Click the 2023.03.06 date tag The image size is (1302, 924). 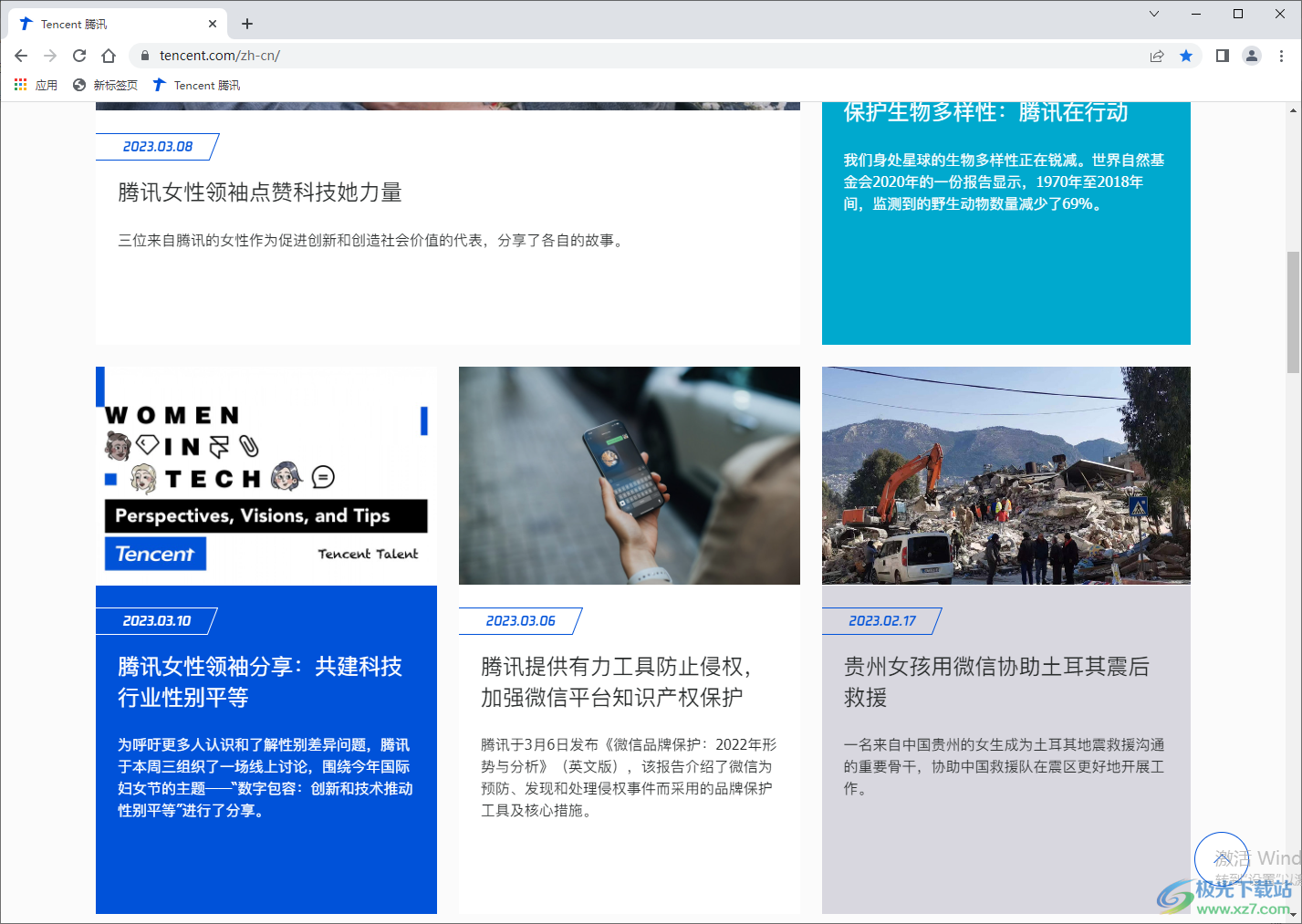click(x=520, y=621)
